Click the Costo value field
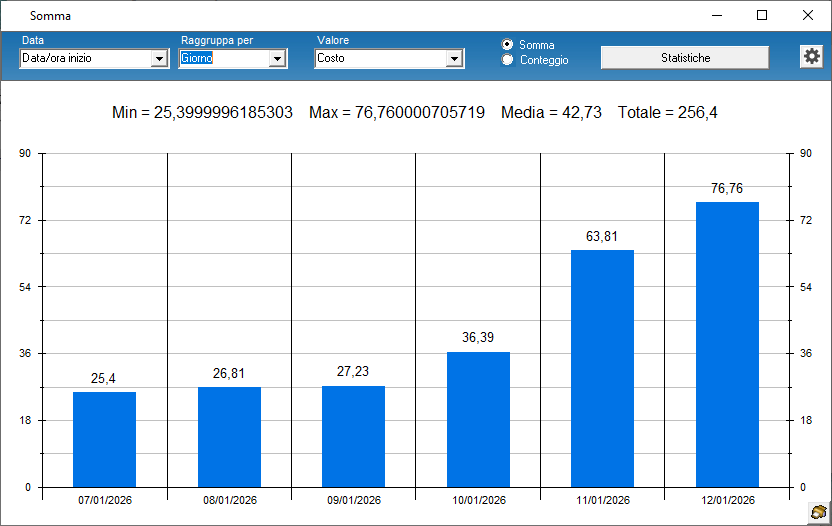Screen dimensions: 832x526 coord(380,59)
